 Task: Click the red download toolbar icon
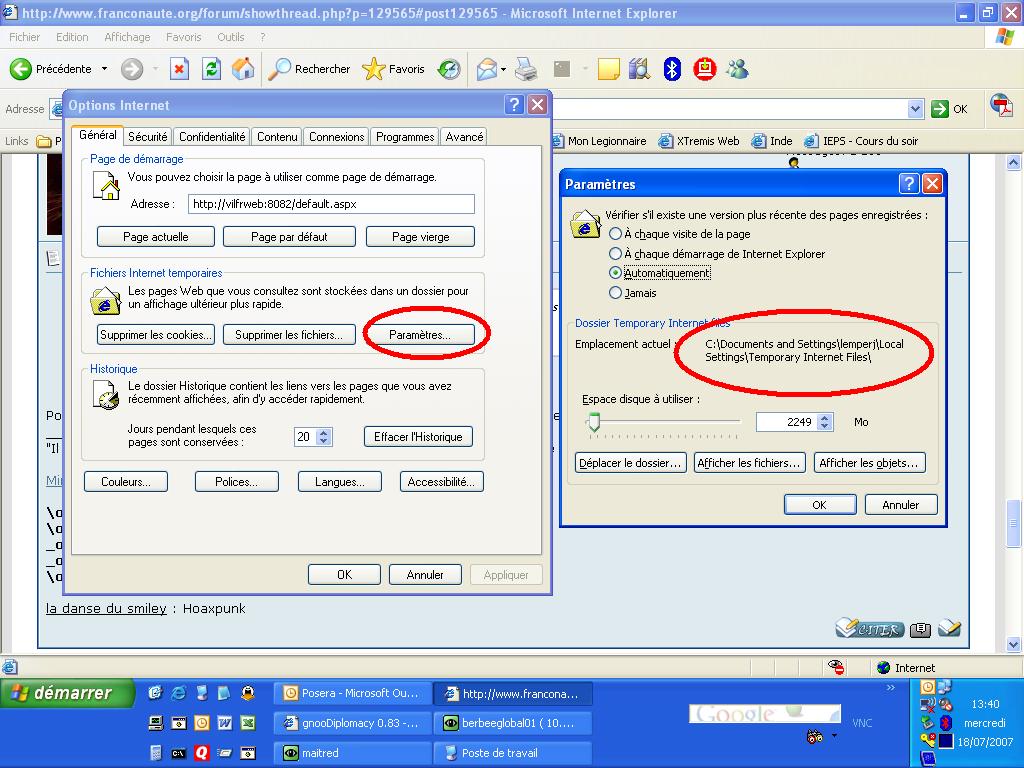[705, 69]
